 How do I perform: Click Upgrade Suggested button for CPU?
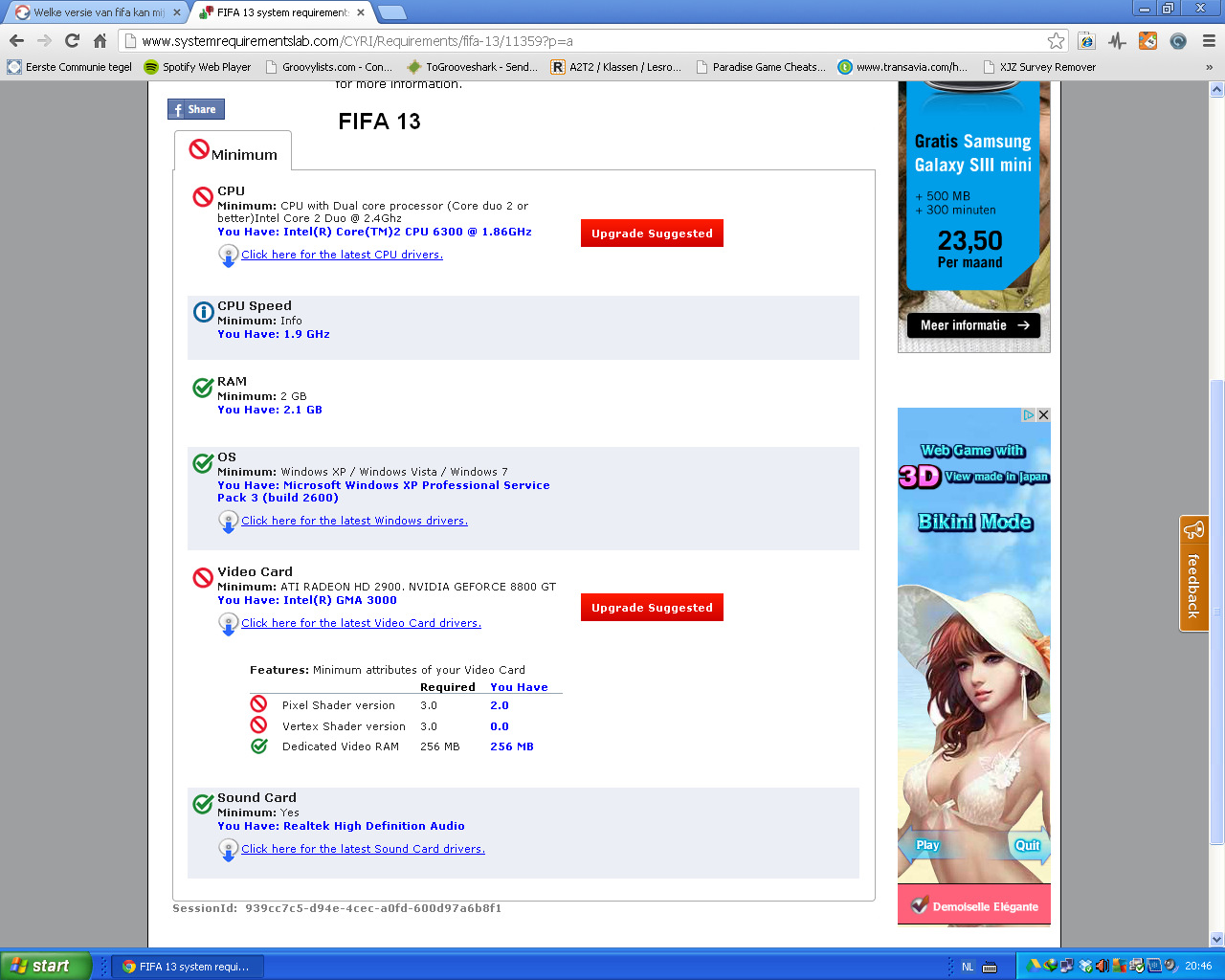click(652, 234)
